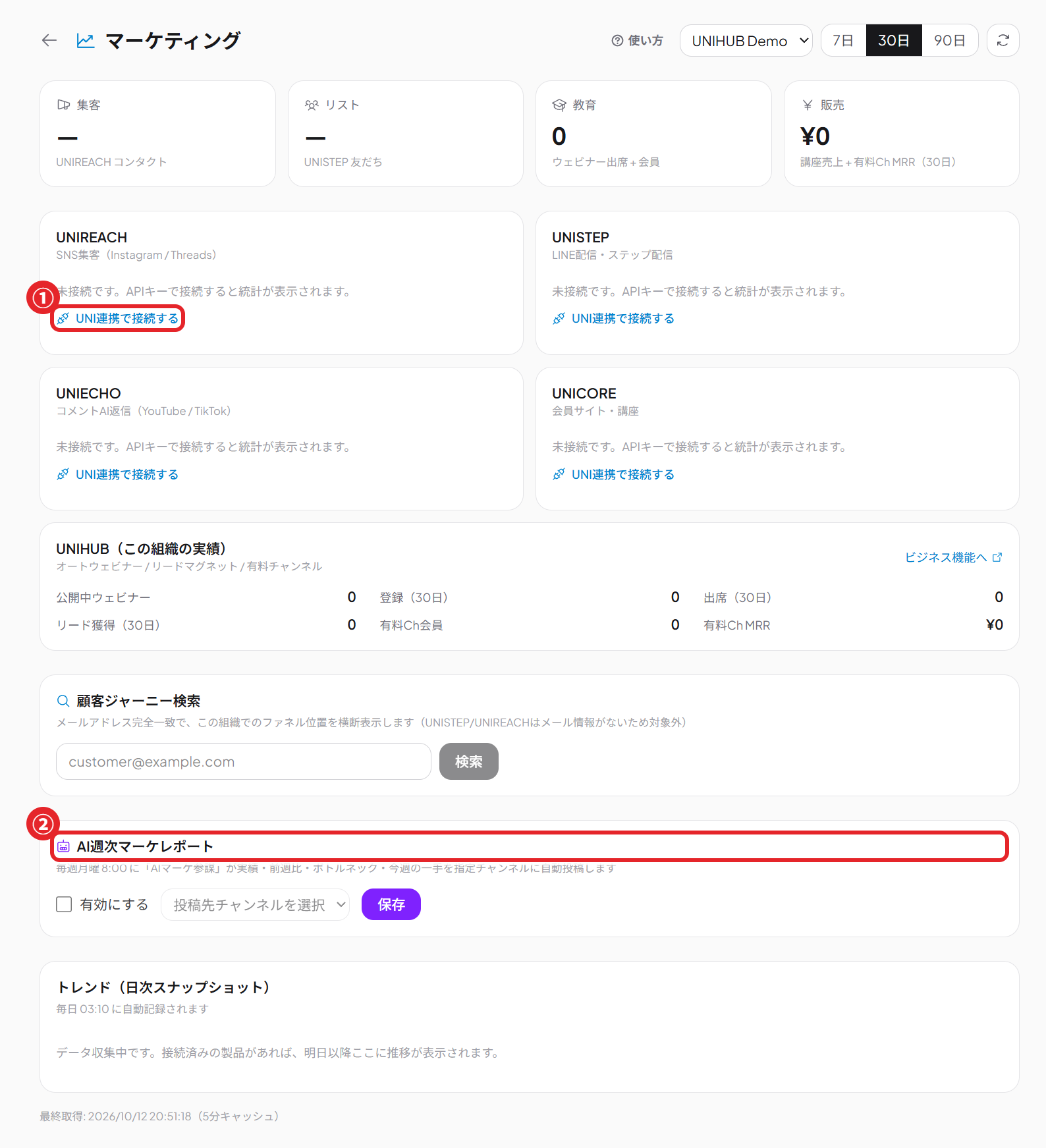Click the help question-mark icon by 使い方

pos(617,41)
